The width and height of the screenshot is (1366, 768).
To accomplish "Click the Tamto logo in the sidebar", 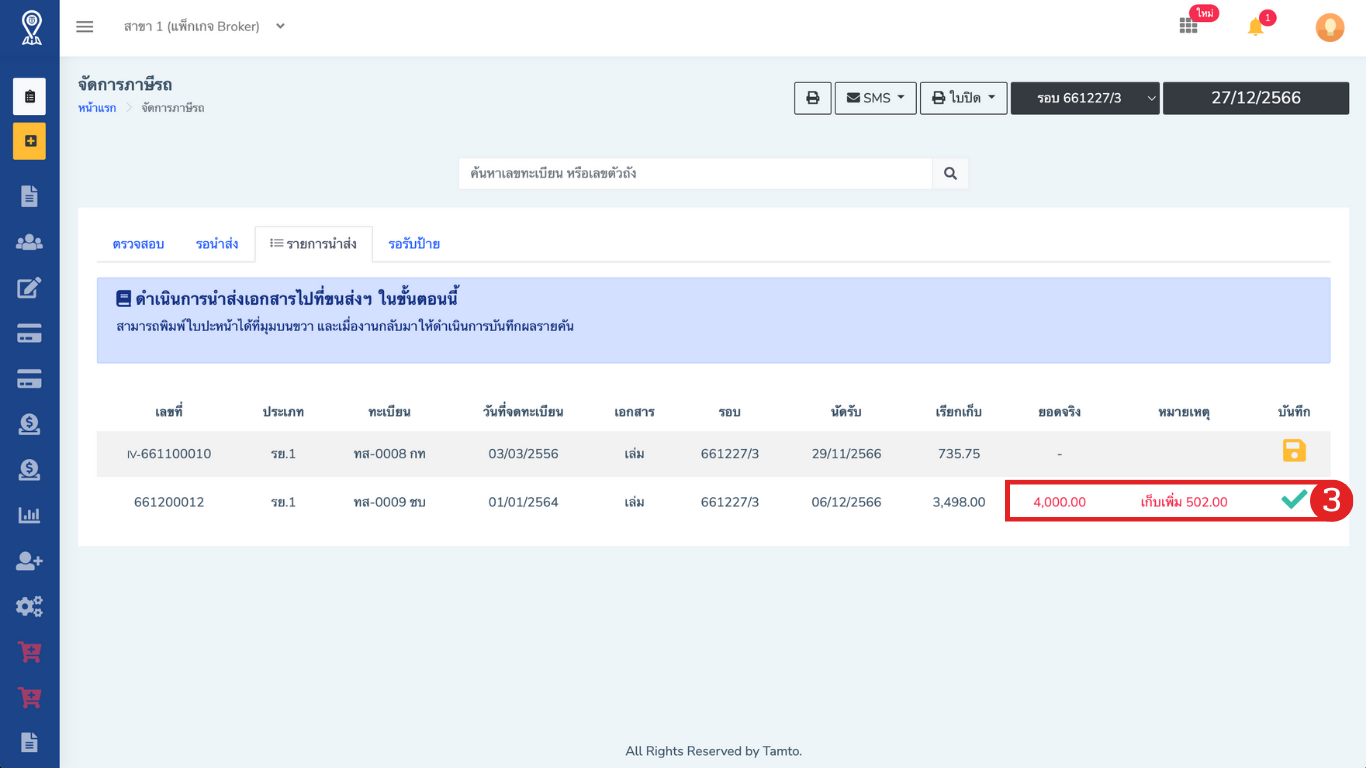I will tap(31, 27).
